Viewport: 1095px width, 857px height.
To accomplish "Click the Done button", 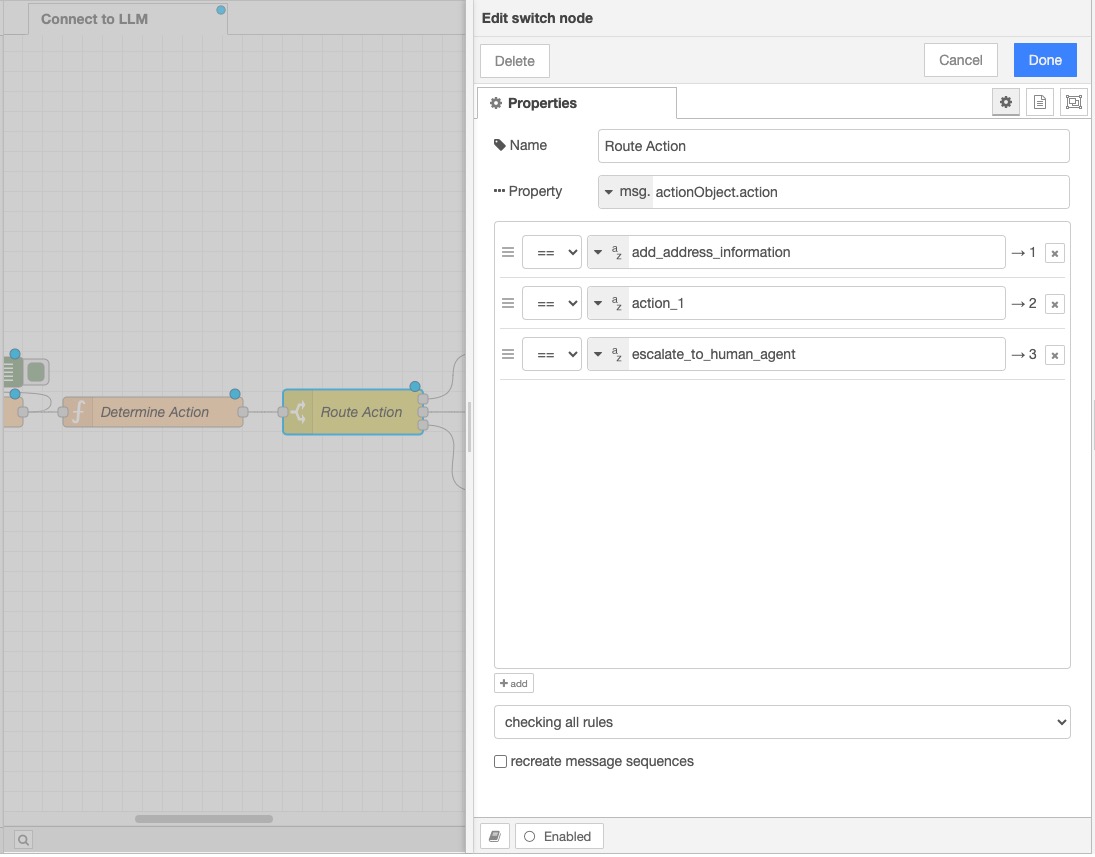I will pos(1044,60).
